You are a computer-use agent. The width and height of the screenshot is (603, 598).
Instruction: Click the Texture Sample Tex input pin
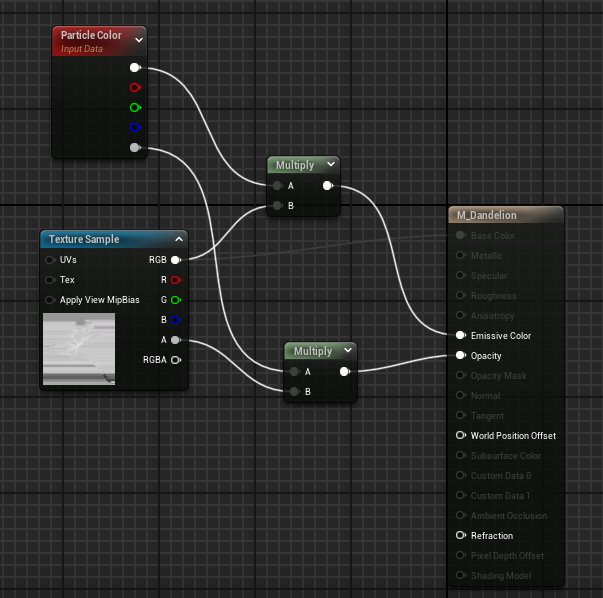click(x=51, y=280)
